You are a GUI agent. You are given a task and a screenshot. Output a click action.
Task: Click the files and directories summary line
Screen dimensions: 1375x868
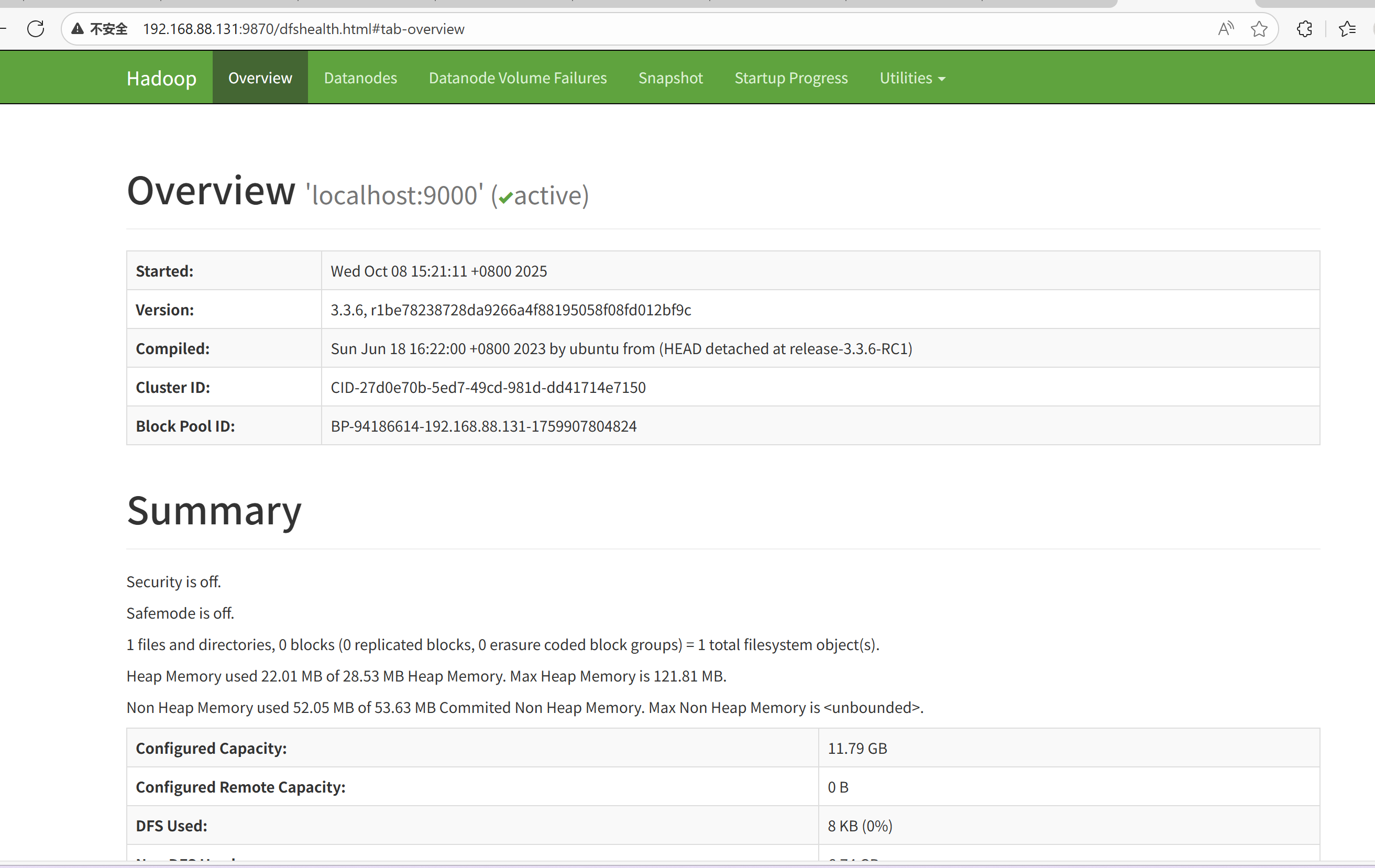[503, 644]
